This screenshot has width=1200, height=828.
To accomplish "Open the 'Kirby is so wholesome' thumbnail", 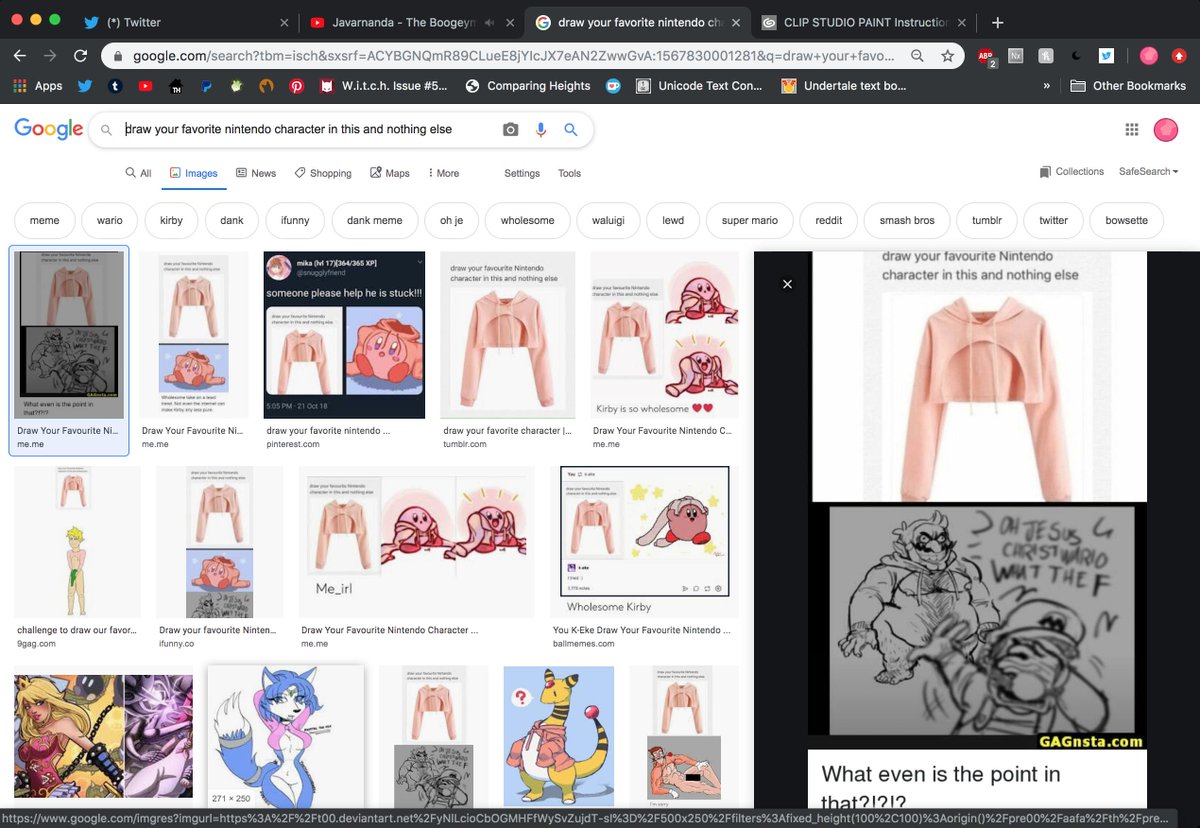I will pos(665,335).
